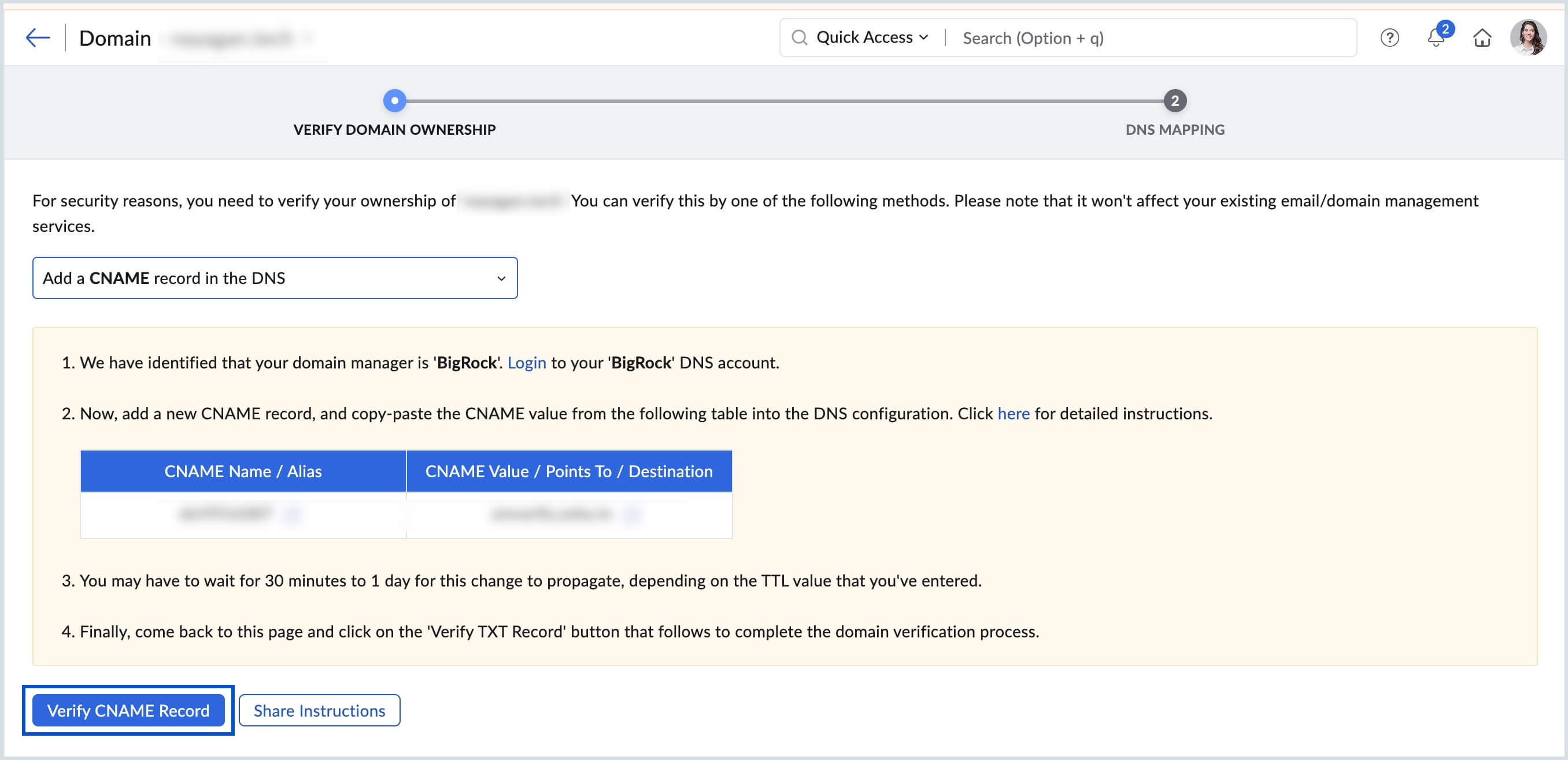Open detailed instructions via the here link
1568x760 pixels.
(1013, 413)
